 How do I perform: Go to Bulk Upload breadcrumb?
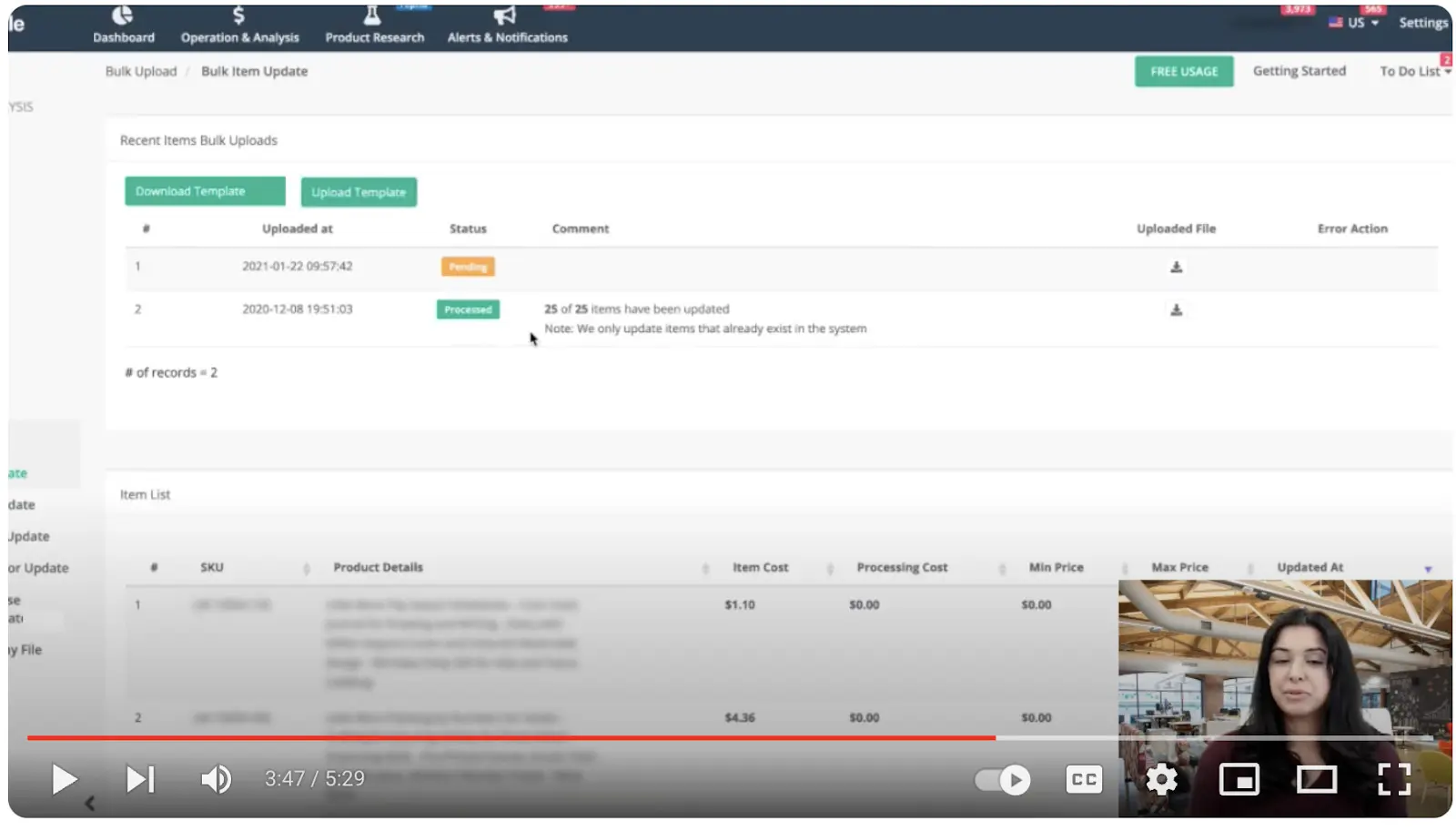tap(141, 71)
